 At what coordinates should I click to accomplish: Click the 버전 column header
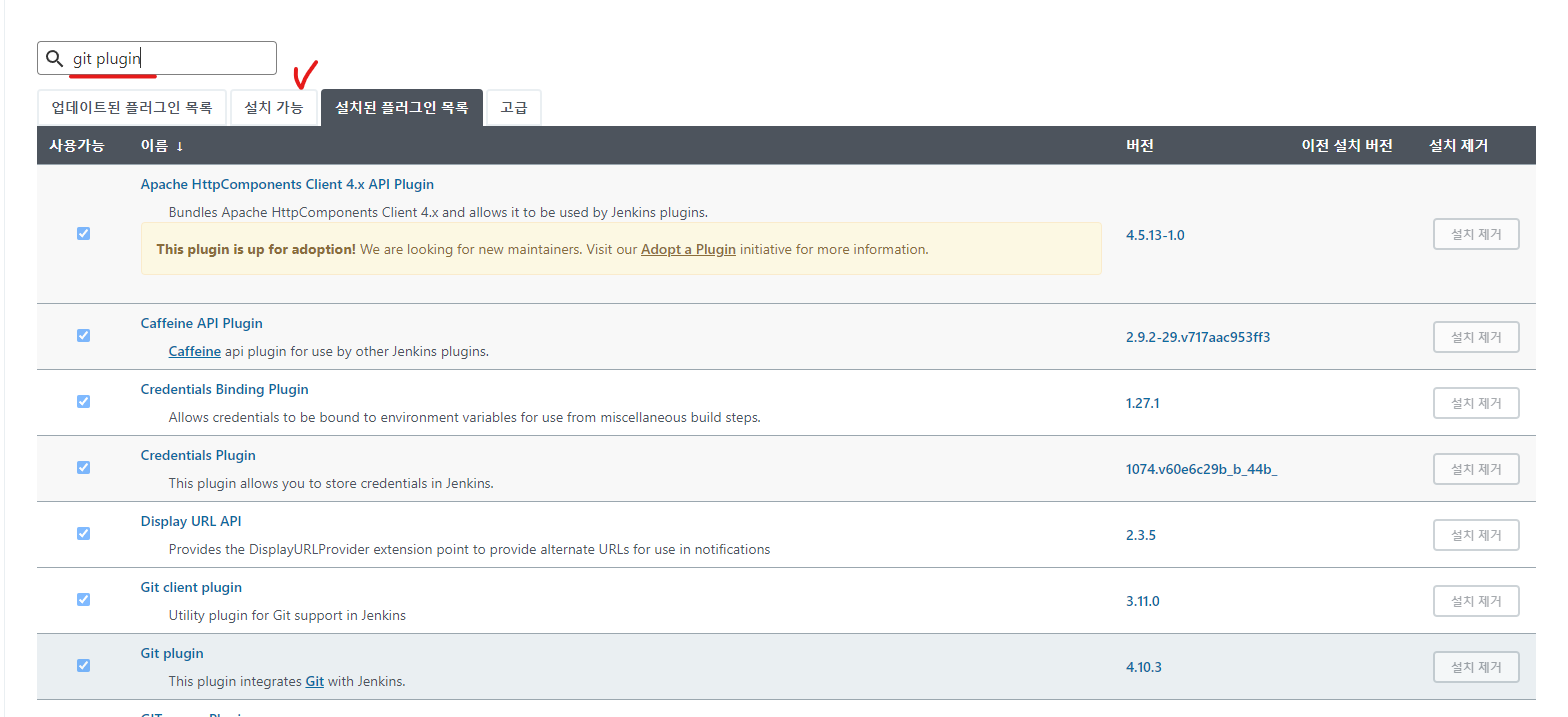click(x=1140, y=145)
